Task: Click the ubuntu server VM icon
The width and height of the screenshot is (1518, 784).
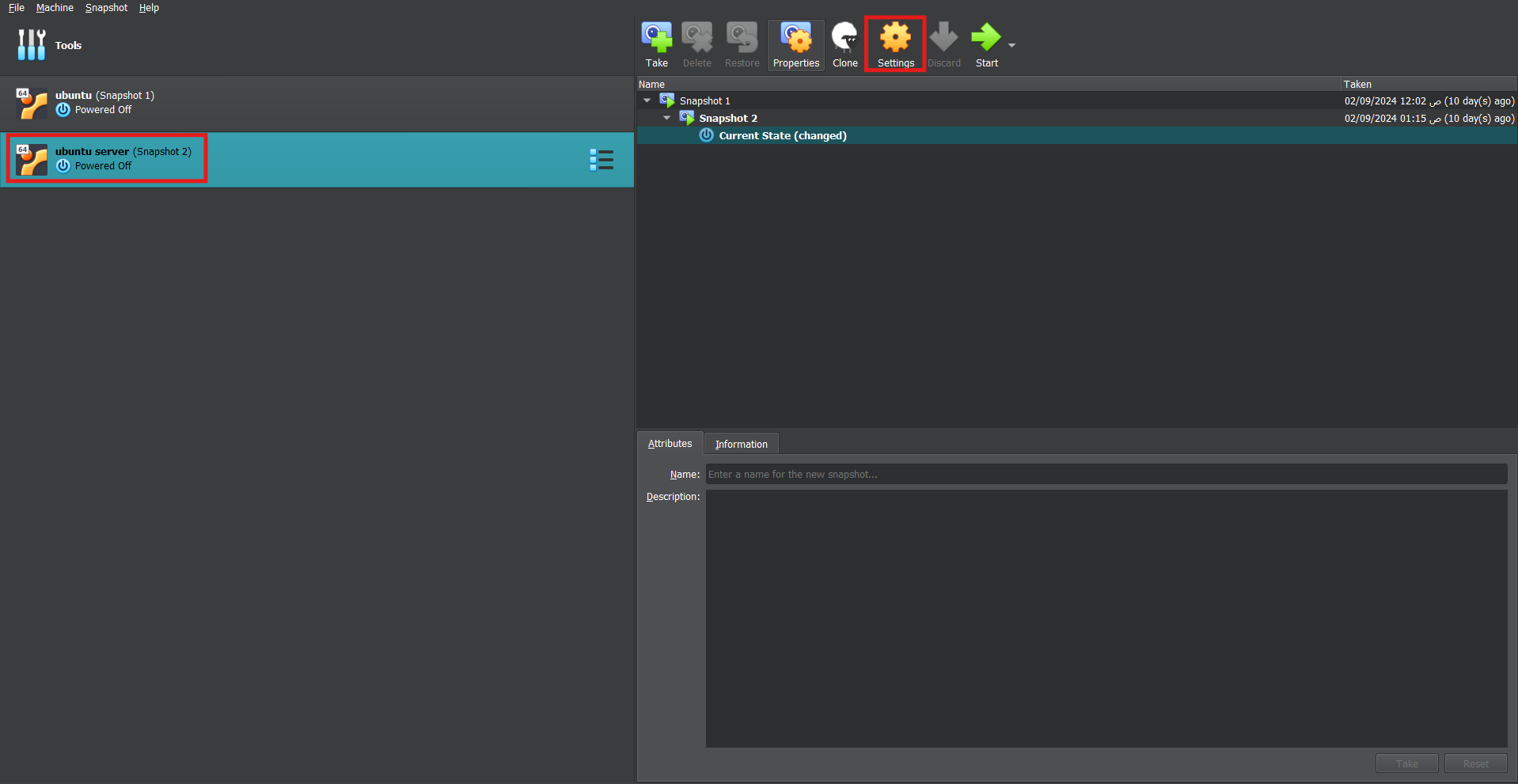Action: point(32,159)
